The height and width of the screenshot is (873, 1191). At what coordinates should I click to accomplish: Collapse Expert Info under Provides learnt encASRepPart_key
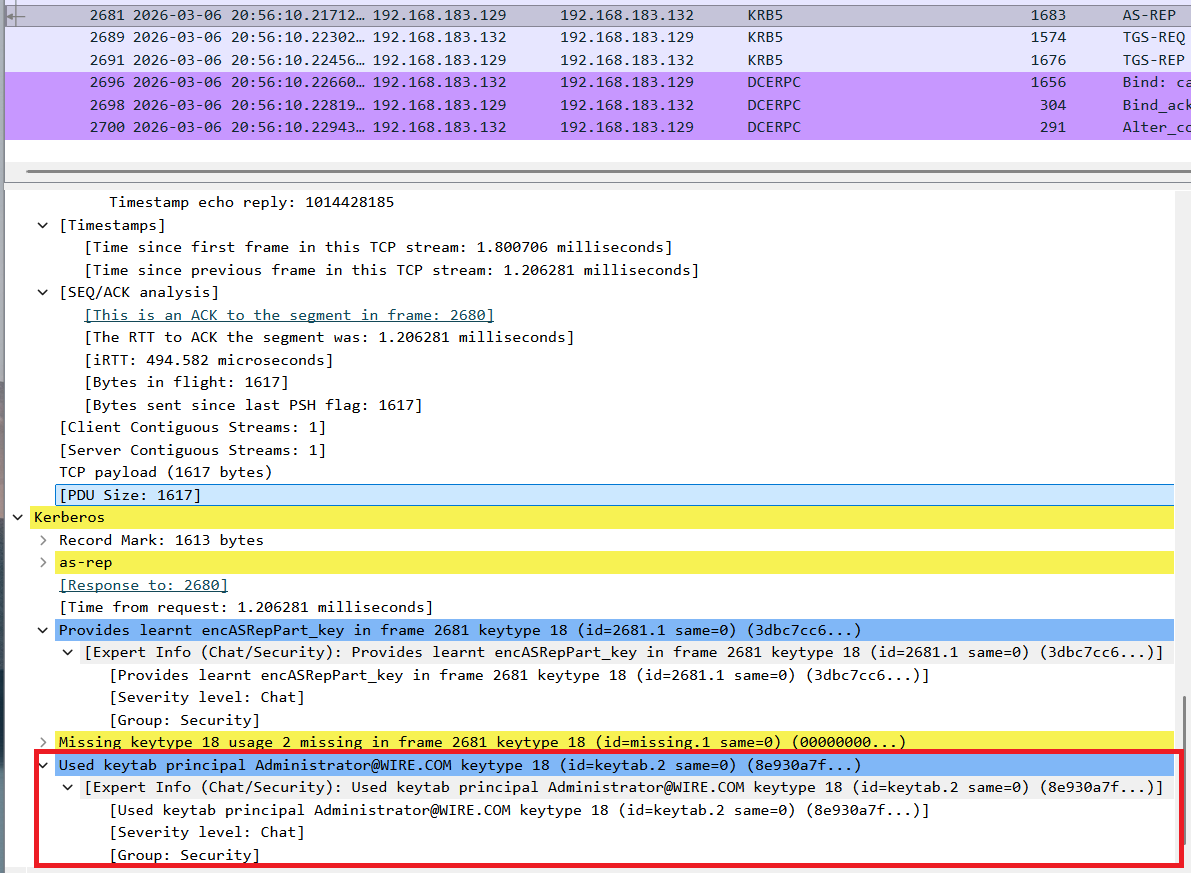pos(68,653)
